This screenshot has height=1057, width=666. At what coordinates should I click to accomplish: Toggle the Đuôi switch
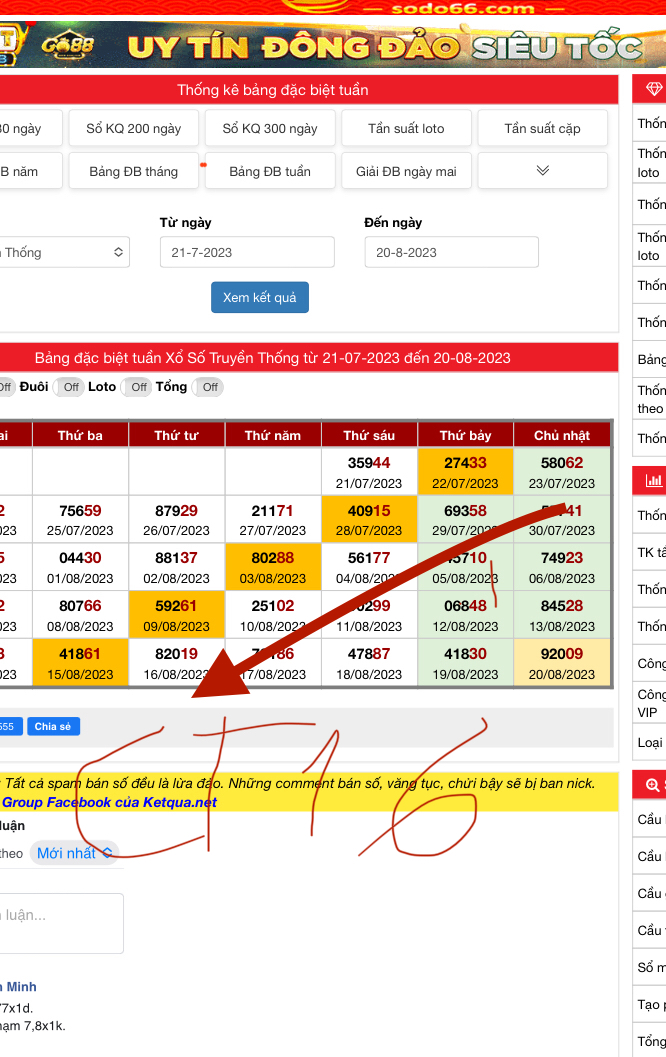[x=69, y=387]
